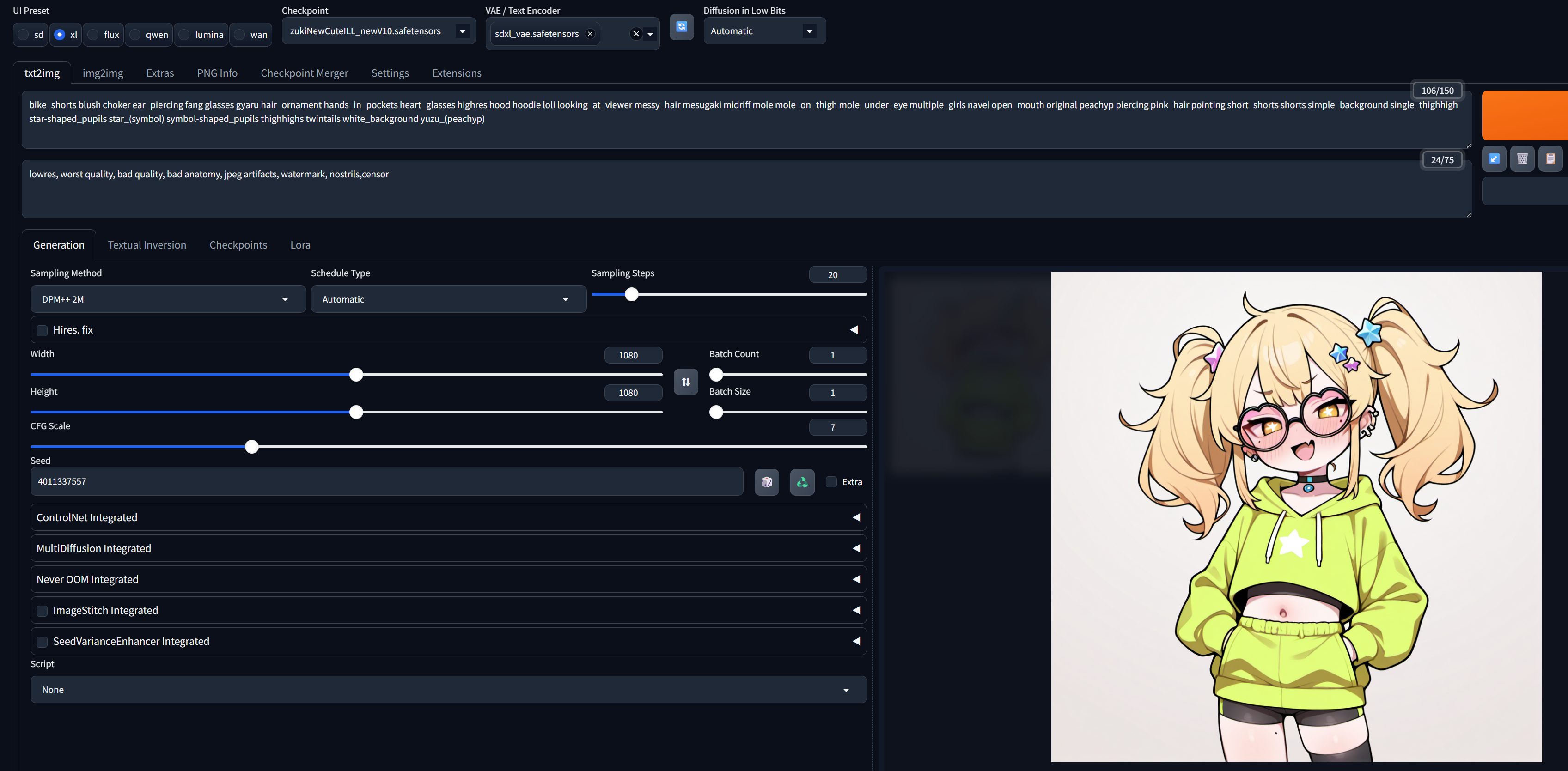Click the paste styles clipboard icon
Viewport: 1568px width, 771px height.
coord(1550,159)
